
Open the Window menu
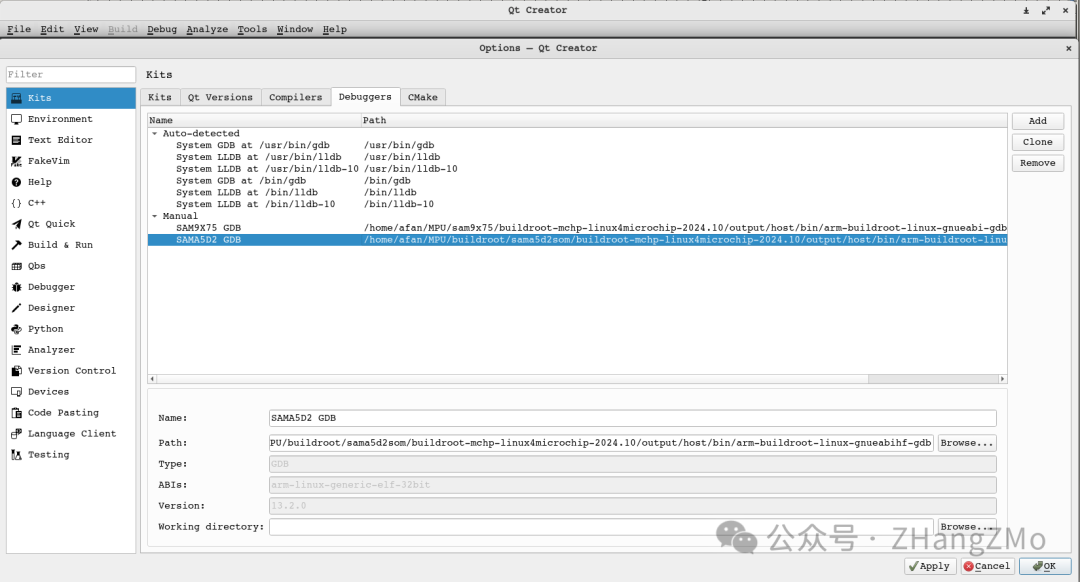295,29
